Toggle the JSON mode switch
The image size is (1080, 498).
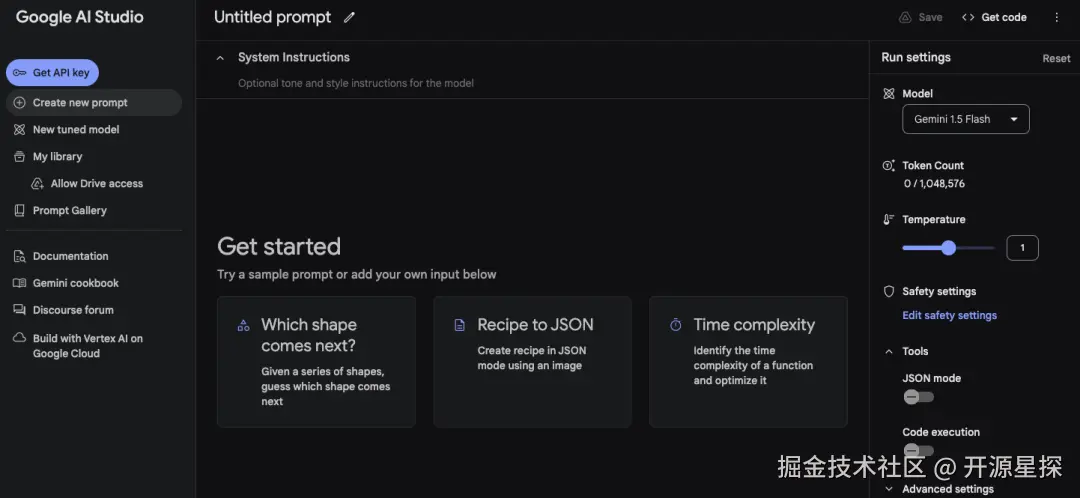coord(918,397)
